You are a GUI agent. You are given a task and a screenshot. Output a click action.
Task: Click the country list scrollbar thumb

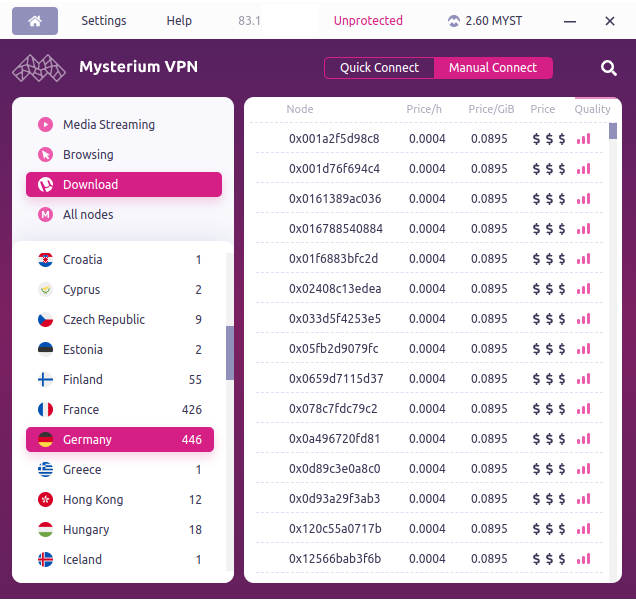point(230,352)
